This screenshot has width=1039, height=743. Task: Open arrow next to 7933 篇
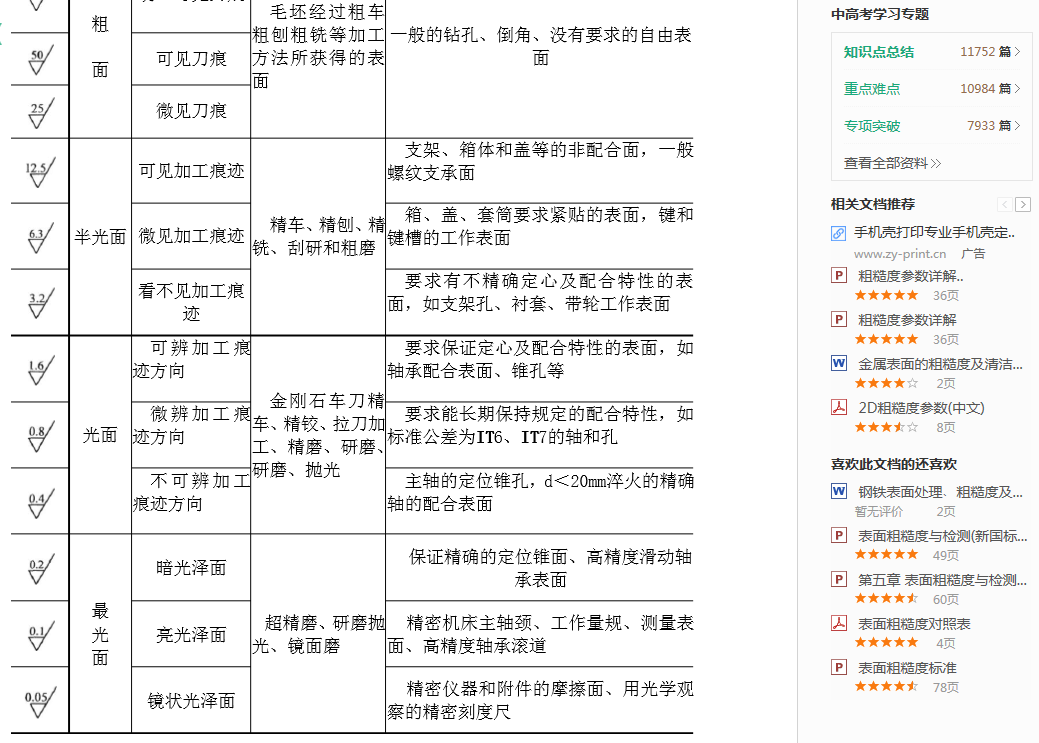click(1017, 126)
